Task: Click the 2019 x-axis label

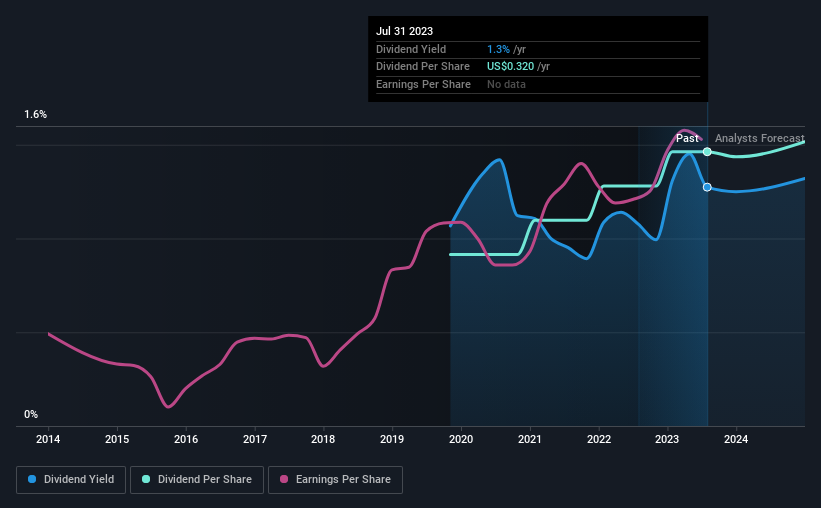Action: click(392, 439)
